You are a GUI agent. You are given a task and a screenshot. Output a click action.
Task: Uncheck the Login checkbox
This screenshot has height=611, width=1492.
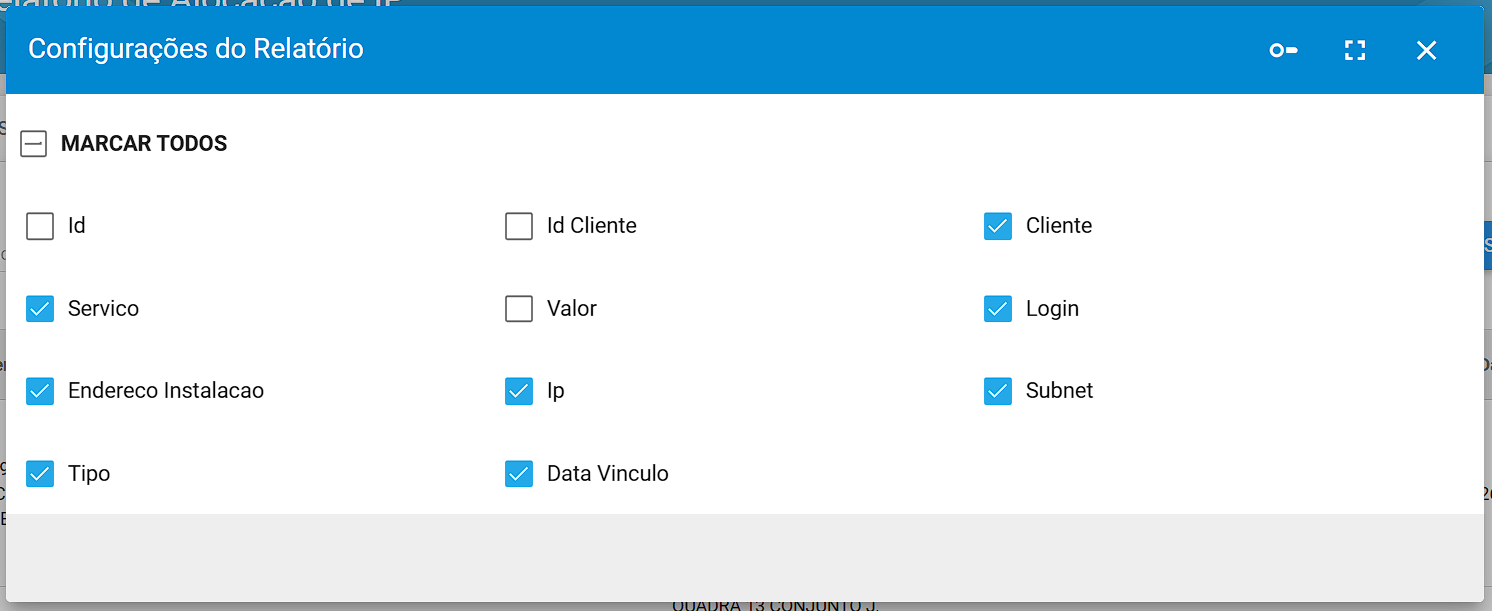point(998,309)
